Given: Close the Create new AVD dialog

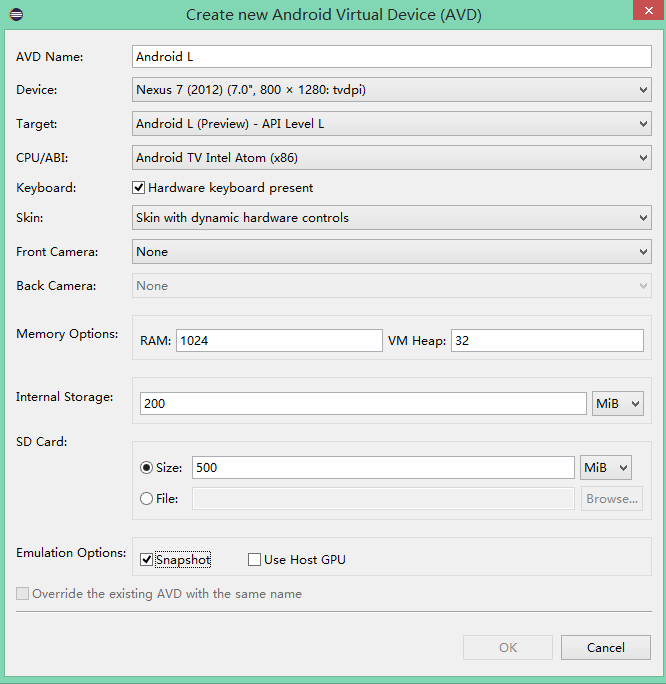Looking at the screenshot, I should tap(649, 10).
